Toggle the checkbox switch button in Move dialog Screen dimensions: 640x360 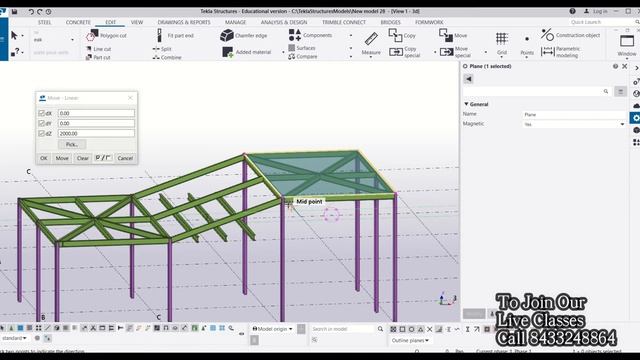point(103,158)
